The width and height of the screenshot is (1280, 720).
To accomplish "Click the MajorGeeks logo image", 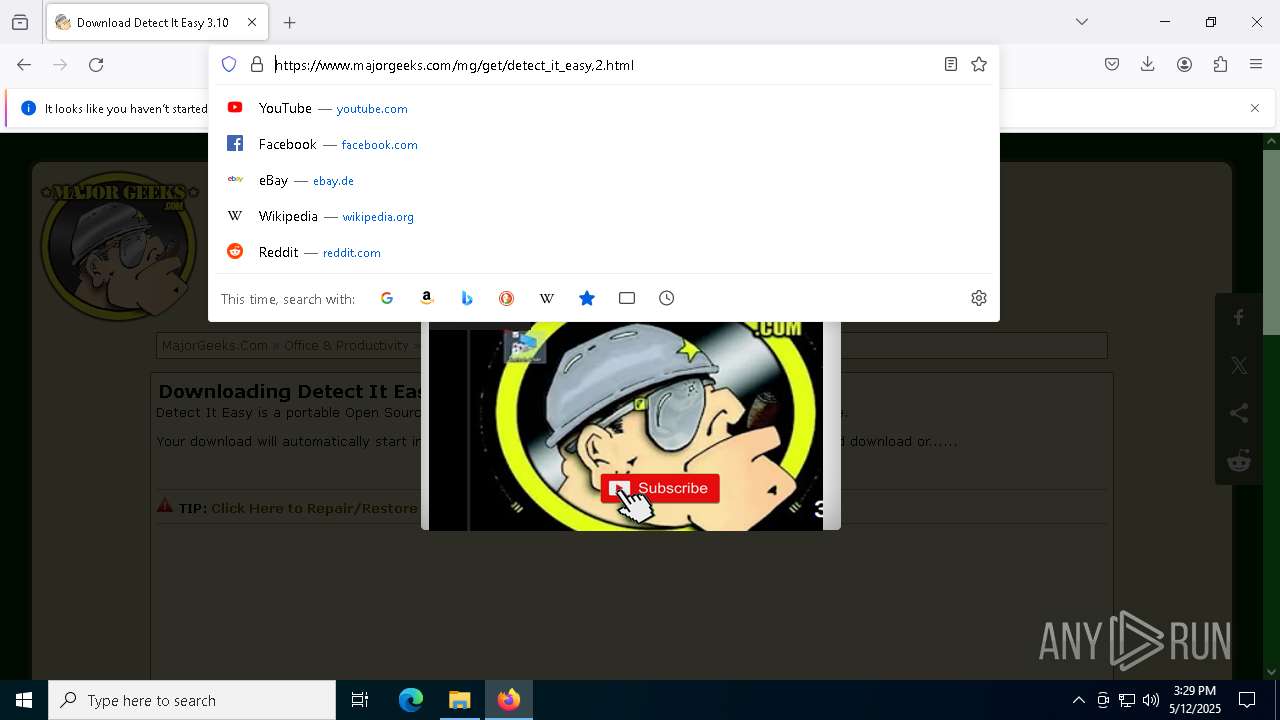I will (x=119, y=247).
